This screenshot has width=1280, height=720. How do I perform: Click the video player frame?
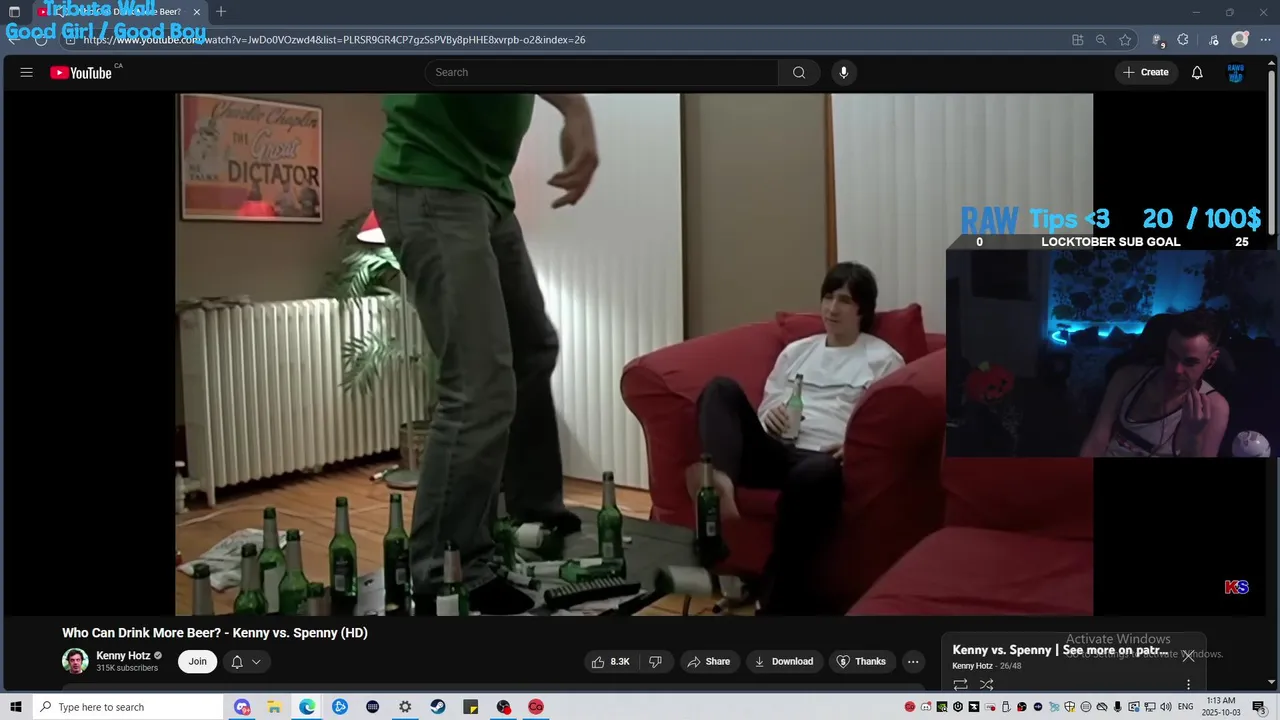[x=634, y=354]
